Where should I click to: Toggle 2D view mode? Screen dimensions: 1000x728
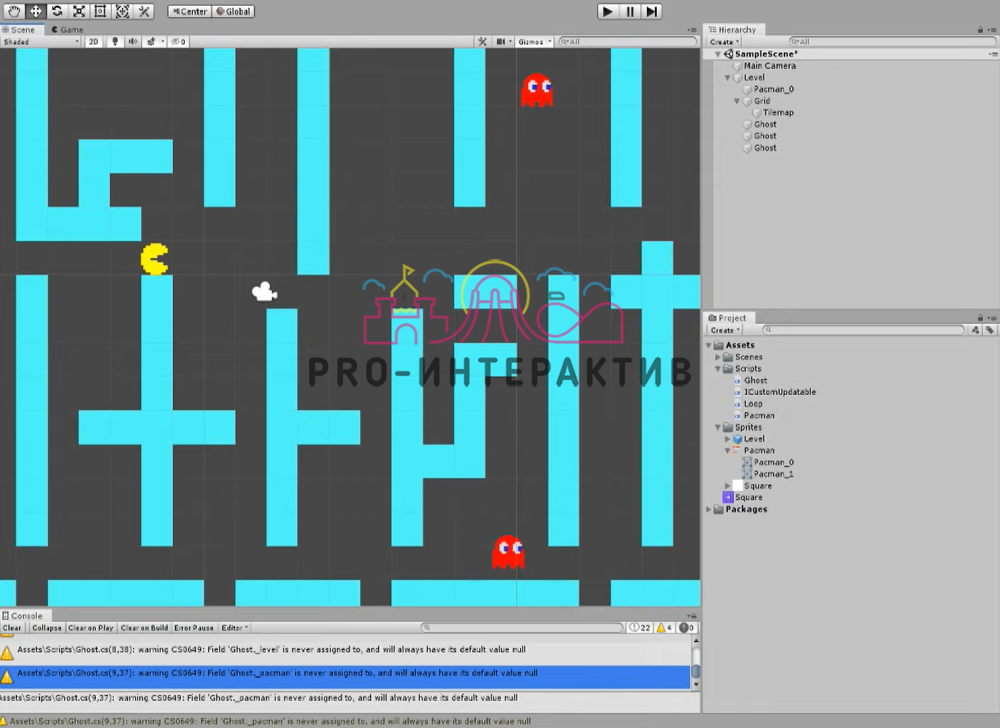[x=94, y=41]
